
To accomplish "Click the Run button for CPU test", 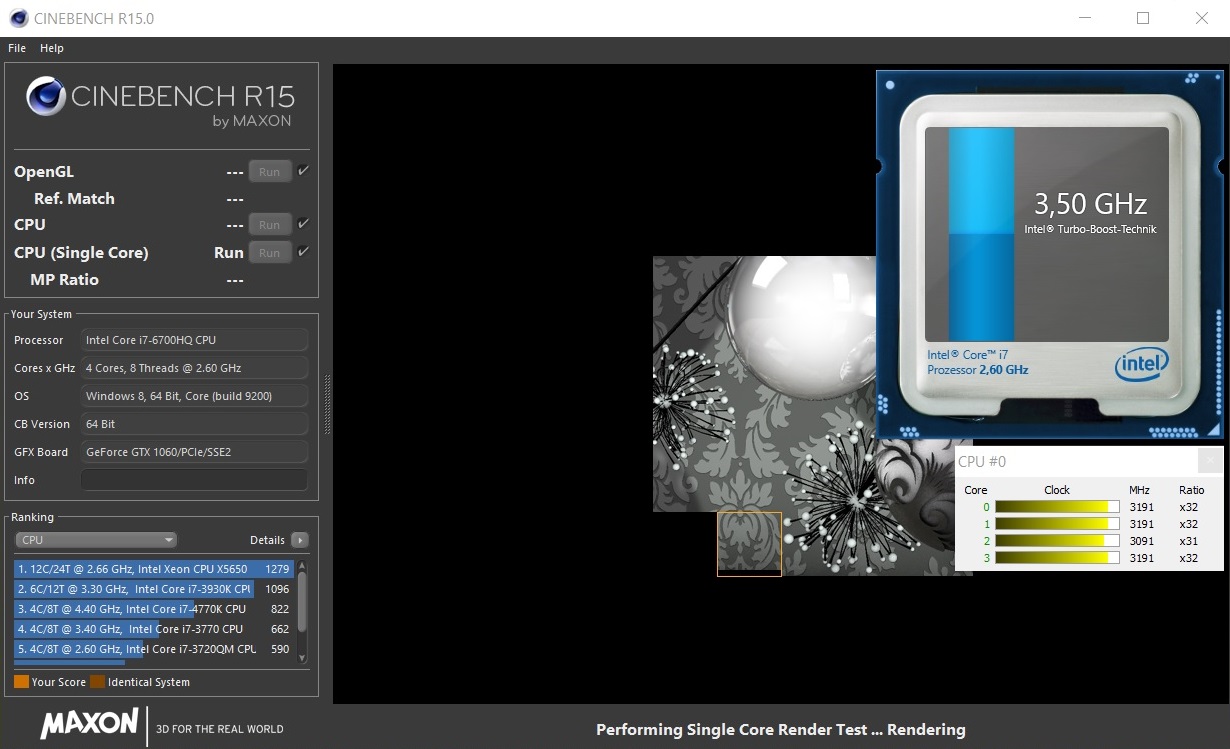I will pos(270,225).
